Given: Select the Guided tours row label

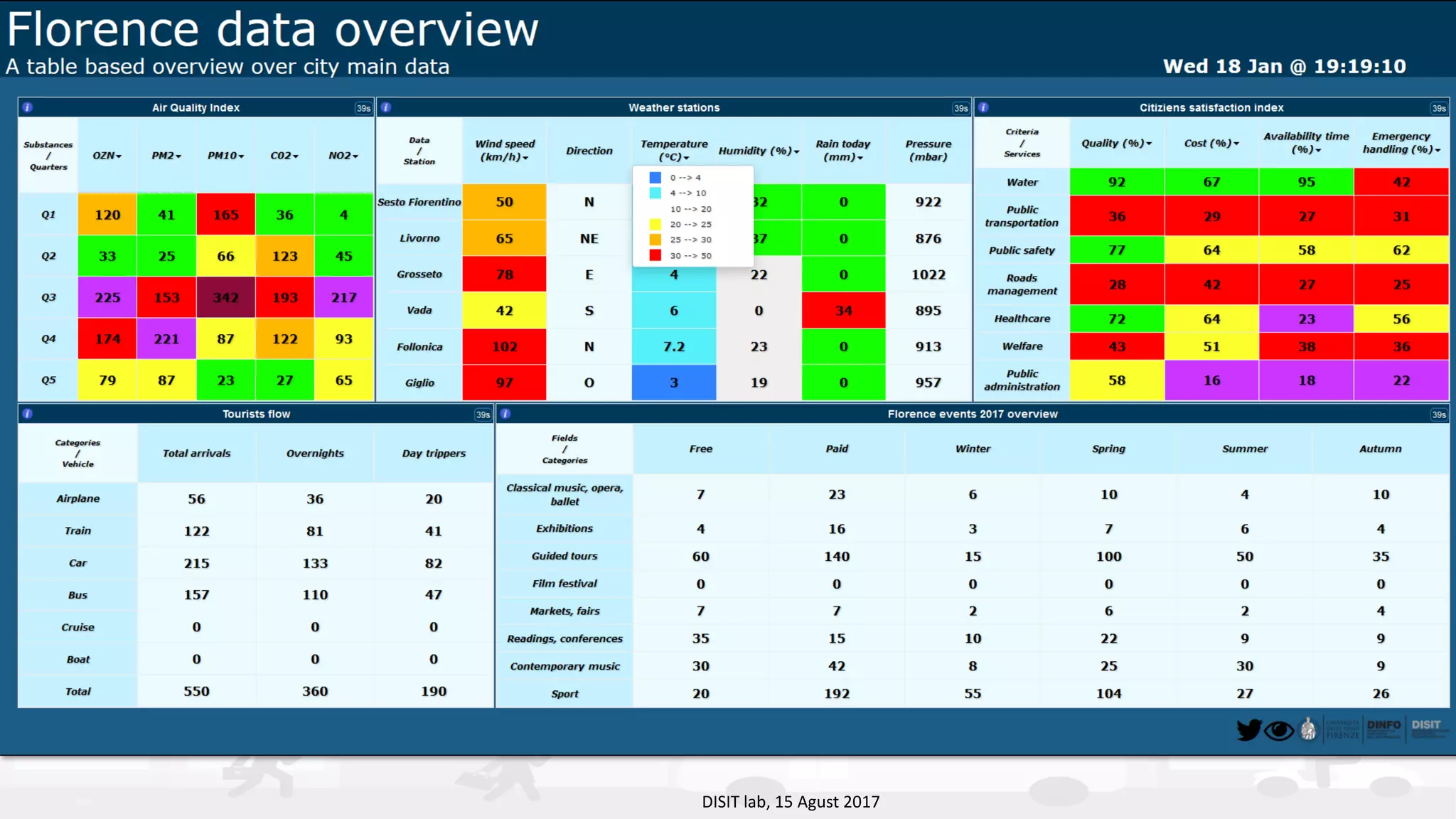Looking at the screenshot, I should (564, 556).
